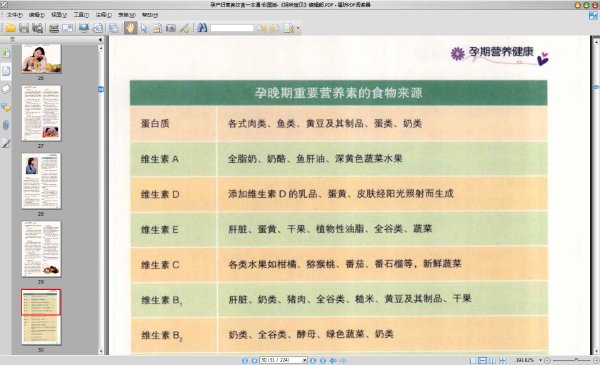Select page 27 thumbnail
Viewport: 600px width, 365px height.
(x=41, y=113)
